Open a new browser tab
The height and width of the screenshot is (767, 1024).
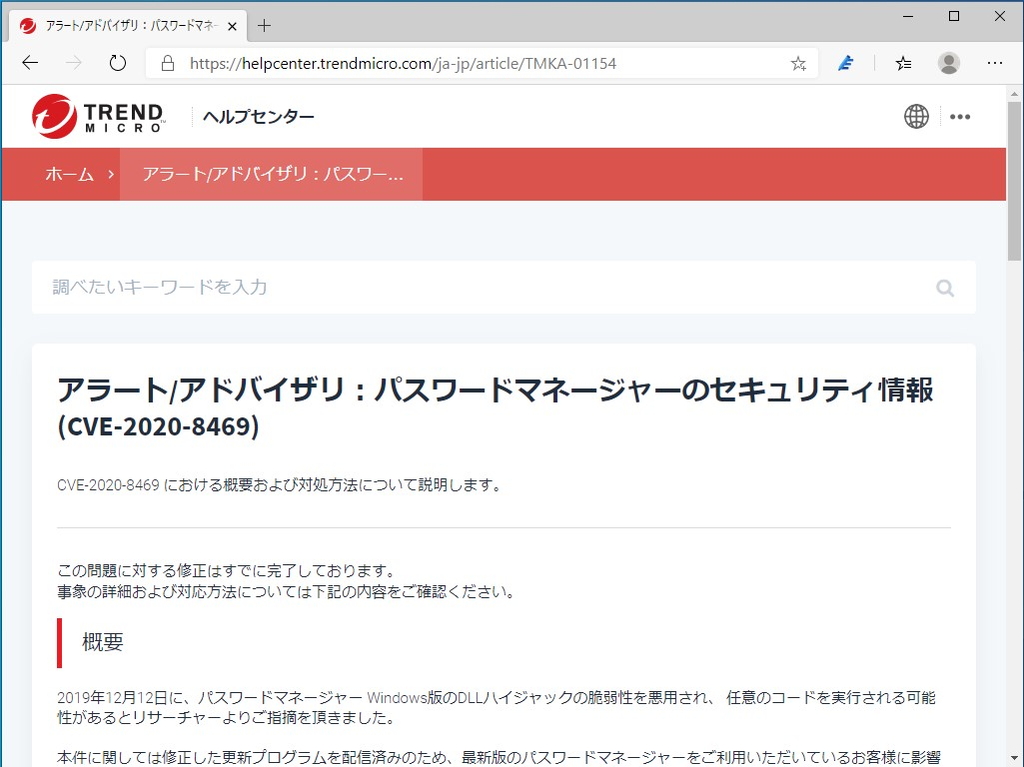tap(264, 26)
